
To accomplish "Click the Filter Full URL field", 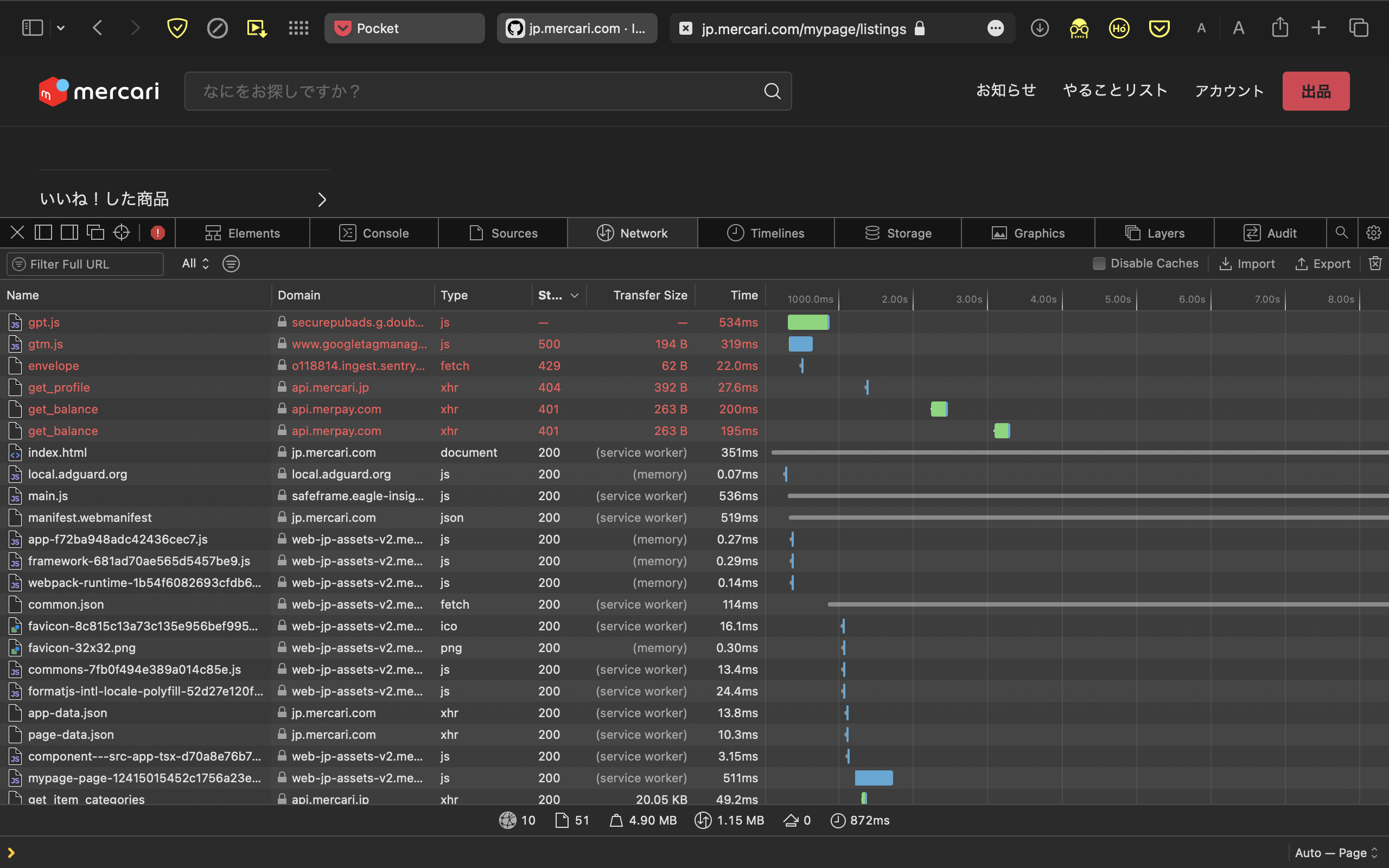I will click(x=85, y=264).
